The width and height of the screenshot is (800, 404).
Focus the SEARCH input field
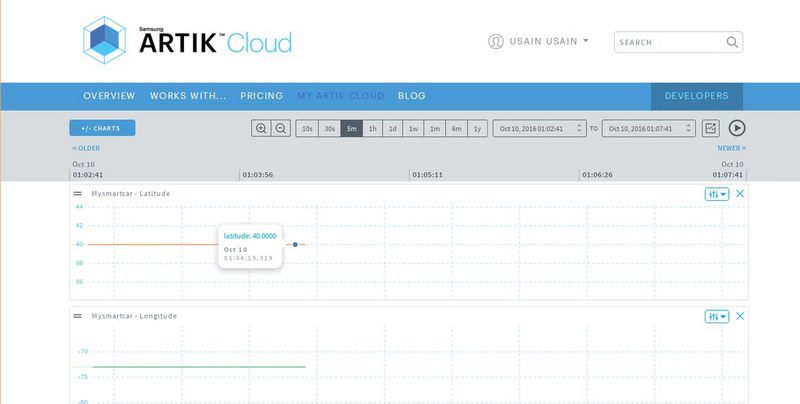tap(678, 42)
